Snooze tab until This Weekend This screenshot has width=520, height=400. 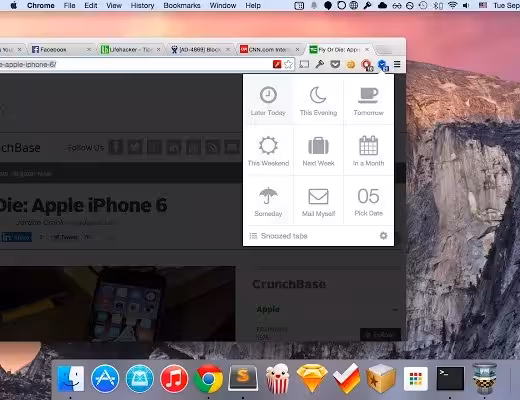tap(268, 151)
